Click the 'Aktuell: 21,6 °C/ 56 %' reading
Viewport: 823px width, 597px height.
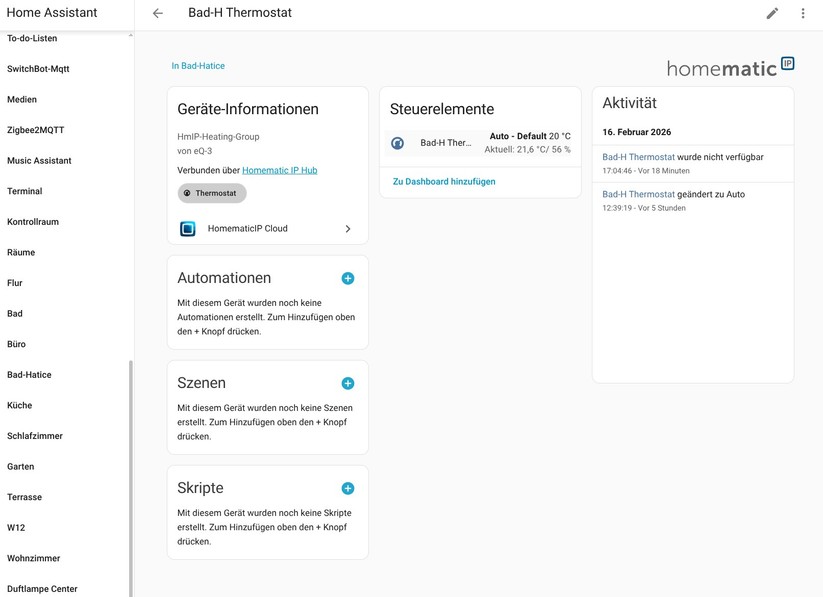[527, 150]
